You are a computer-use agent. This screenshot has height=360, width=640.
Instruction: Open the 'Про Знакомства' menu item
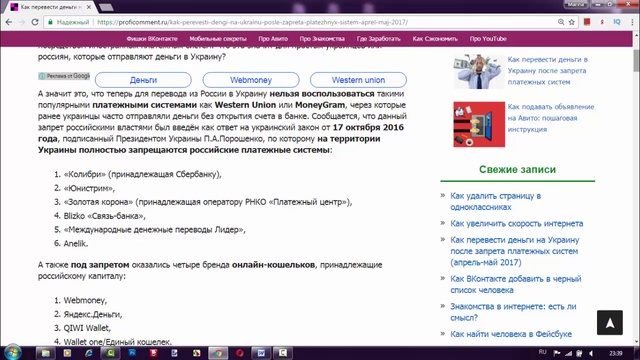(322, 39)
